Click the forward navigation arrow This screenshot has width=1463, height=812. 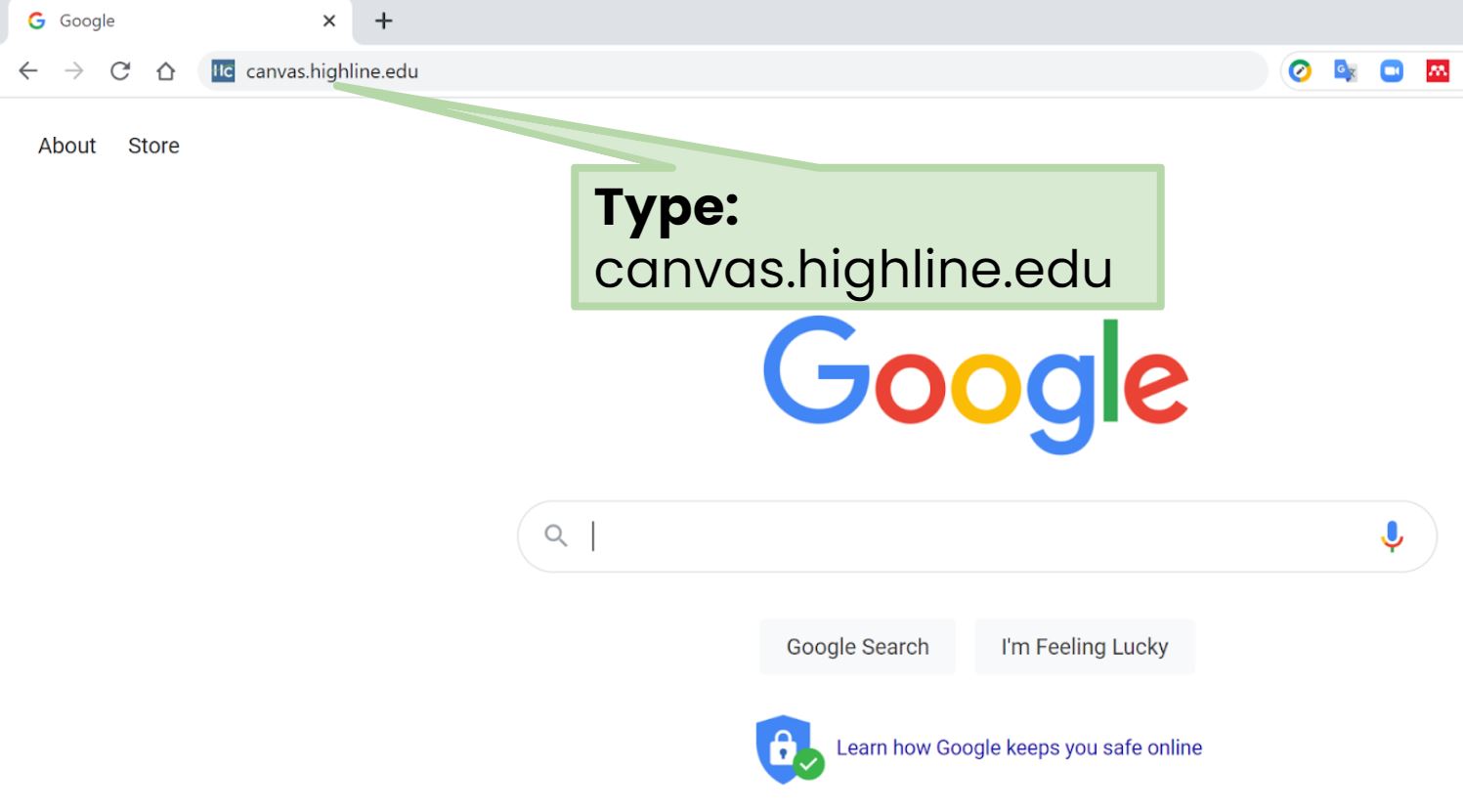(x=74, y=70)
